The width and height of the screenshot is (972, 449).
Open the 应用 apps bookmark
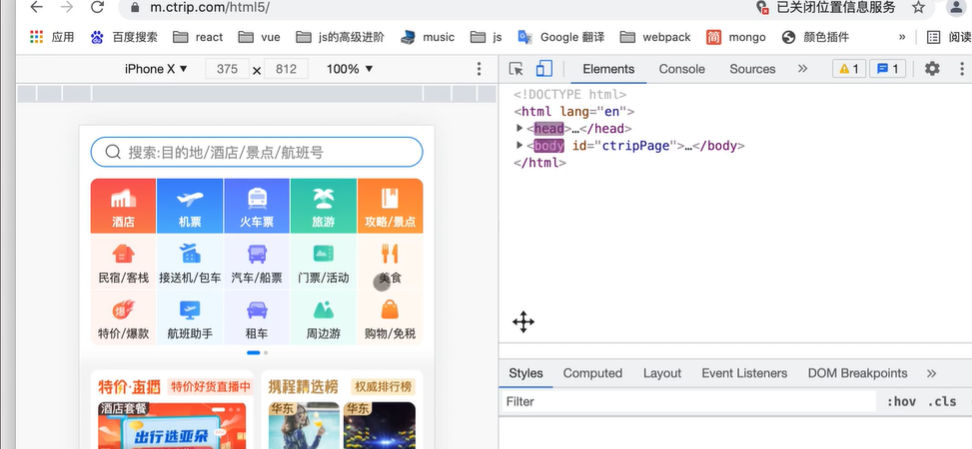point(52,37)
